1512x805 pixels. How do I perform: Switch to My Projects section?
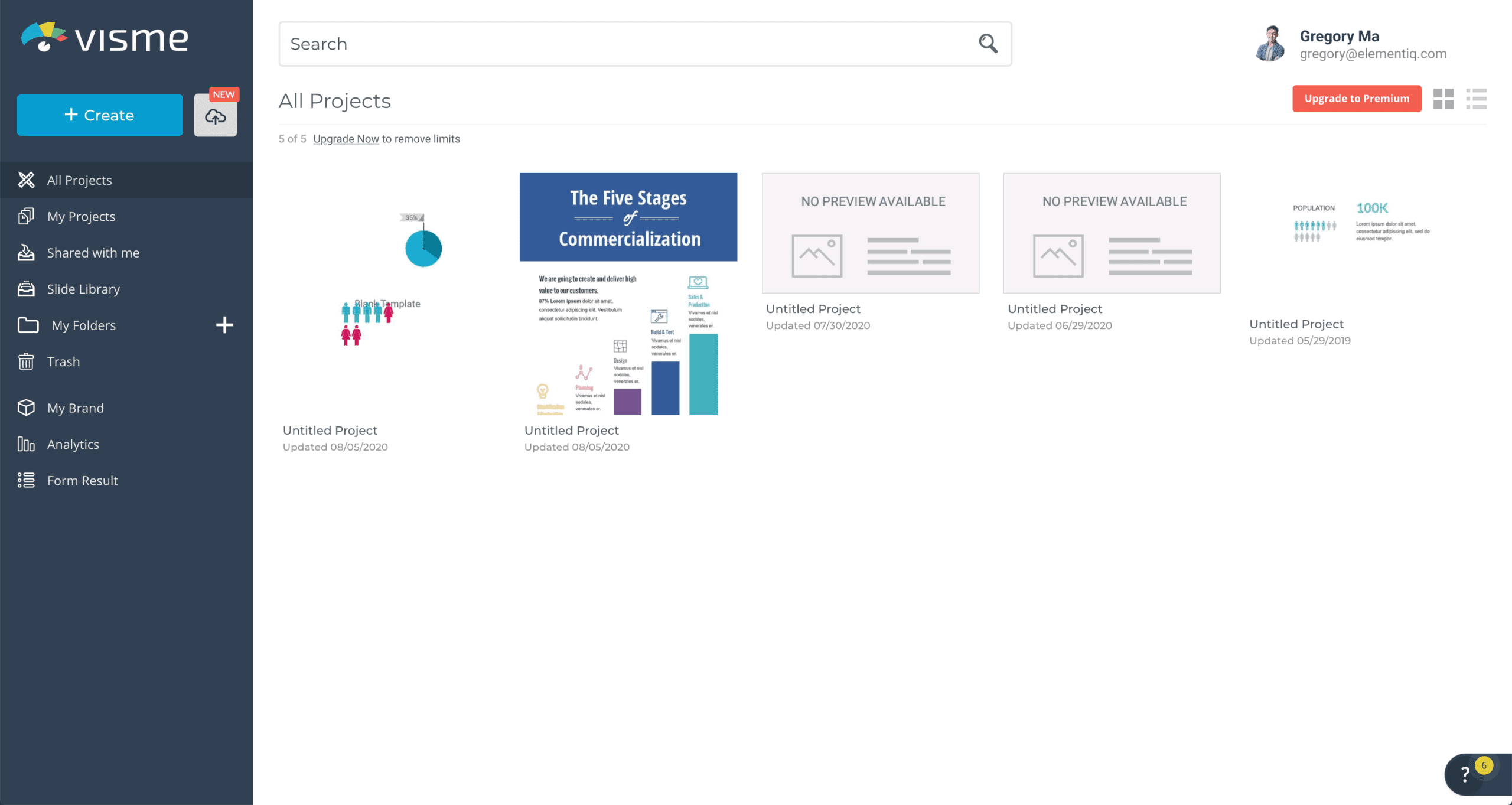81,216
